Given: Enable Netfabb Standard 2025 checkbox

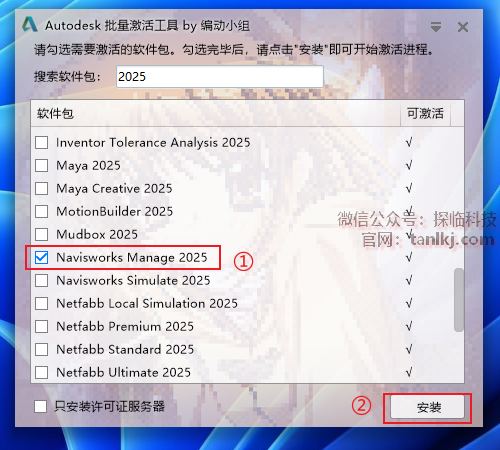Looking at the screenshot, I should tap(41, 349).
